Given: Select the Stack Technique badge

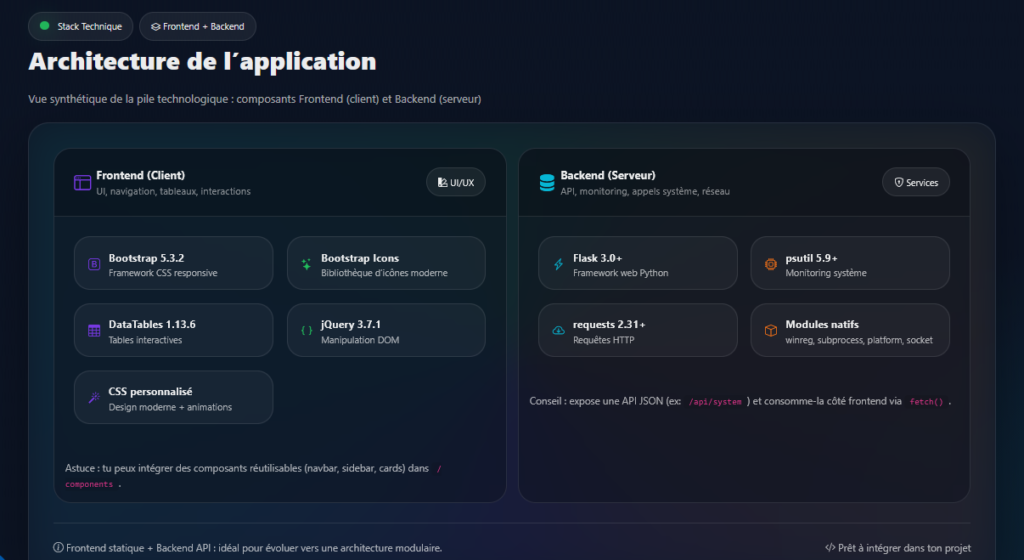Looking at the screenshot, I should point(79,26).
